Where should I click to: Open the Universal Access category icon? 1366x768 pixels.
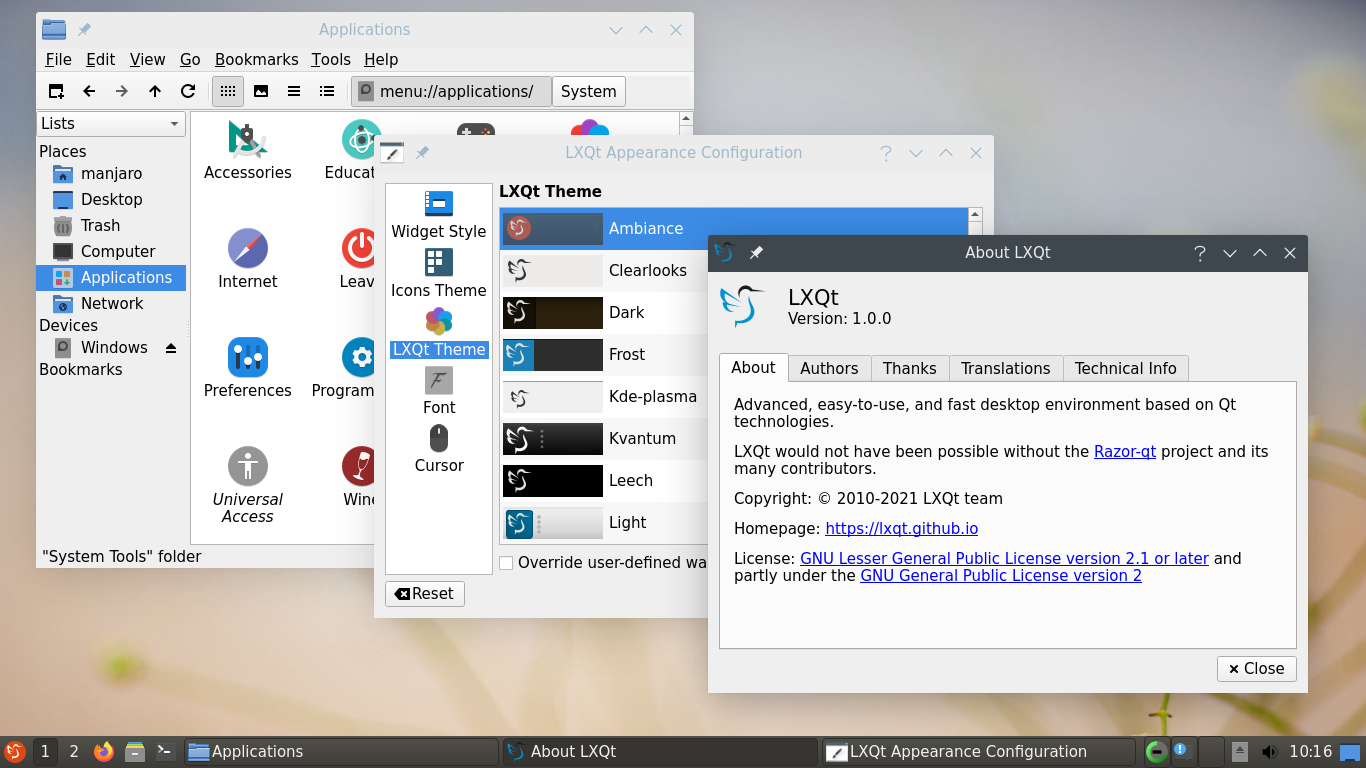click(x=248, y=486)
